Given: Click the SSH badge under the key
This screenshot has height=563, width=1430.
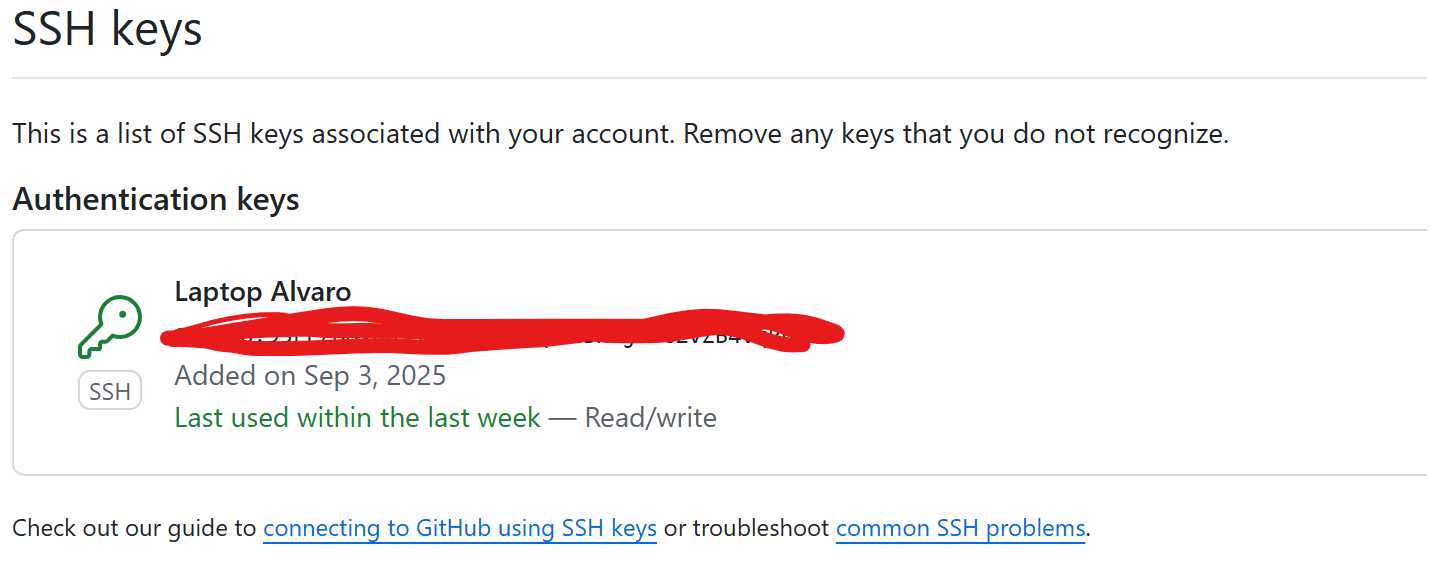Looking at the screenshot, I should click(110, 392).
